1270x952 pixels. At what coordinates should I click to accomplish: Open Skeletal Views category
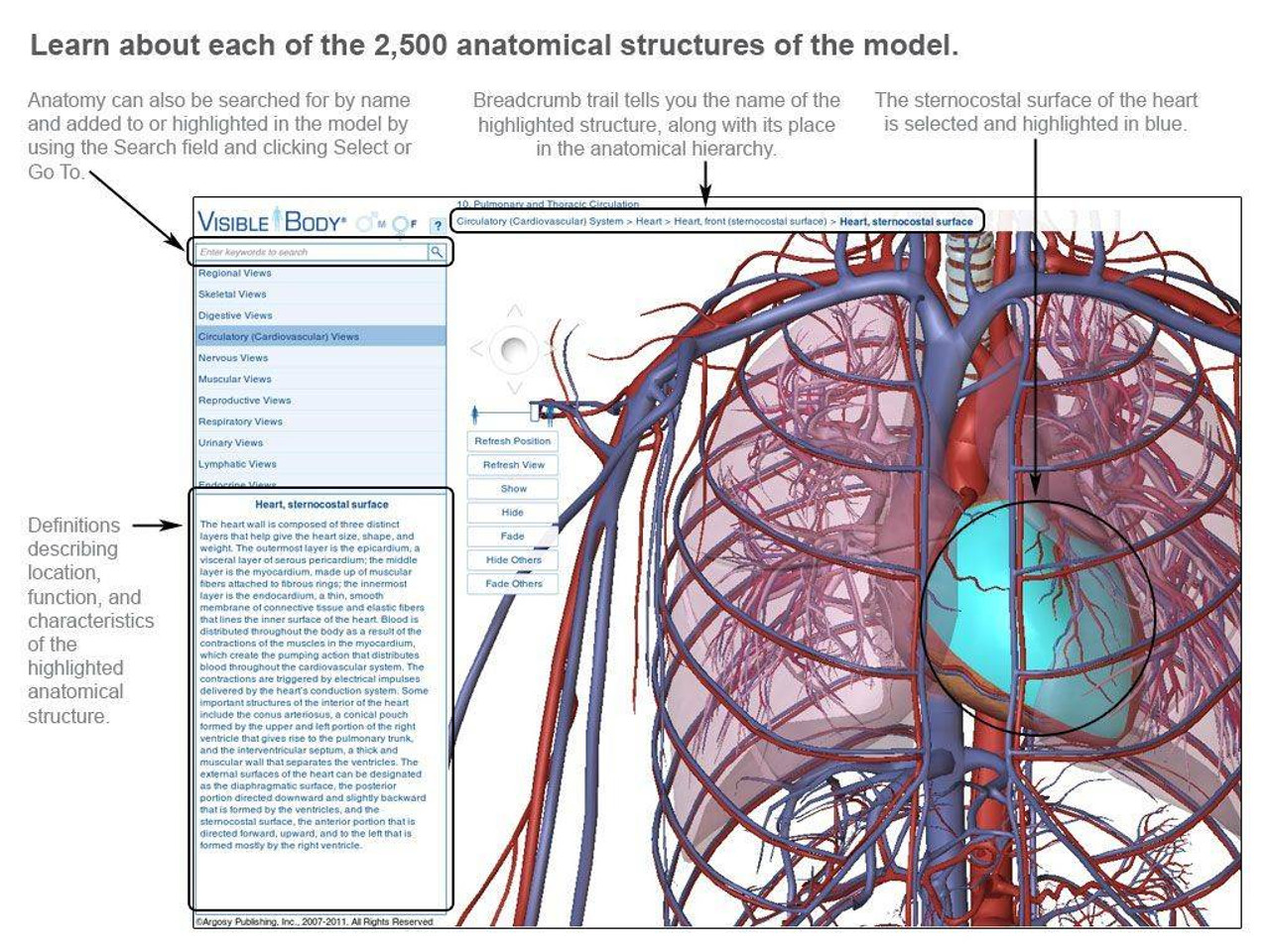coord(319,295)
